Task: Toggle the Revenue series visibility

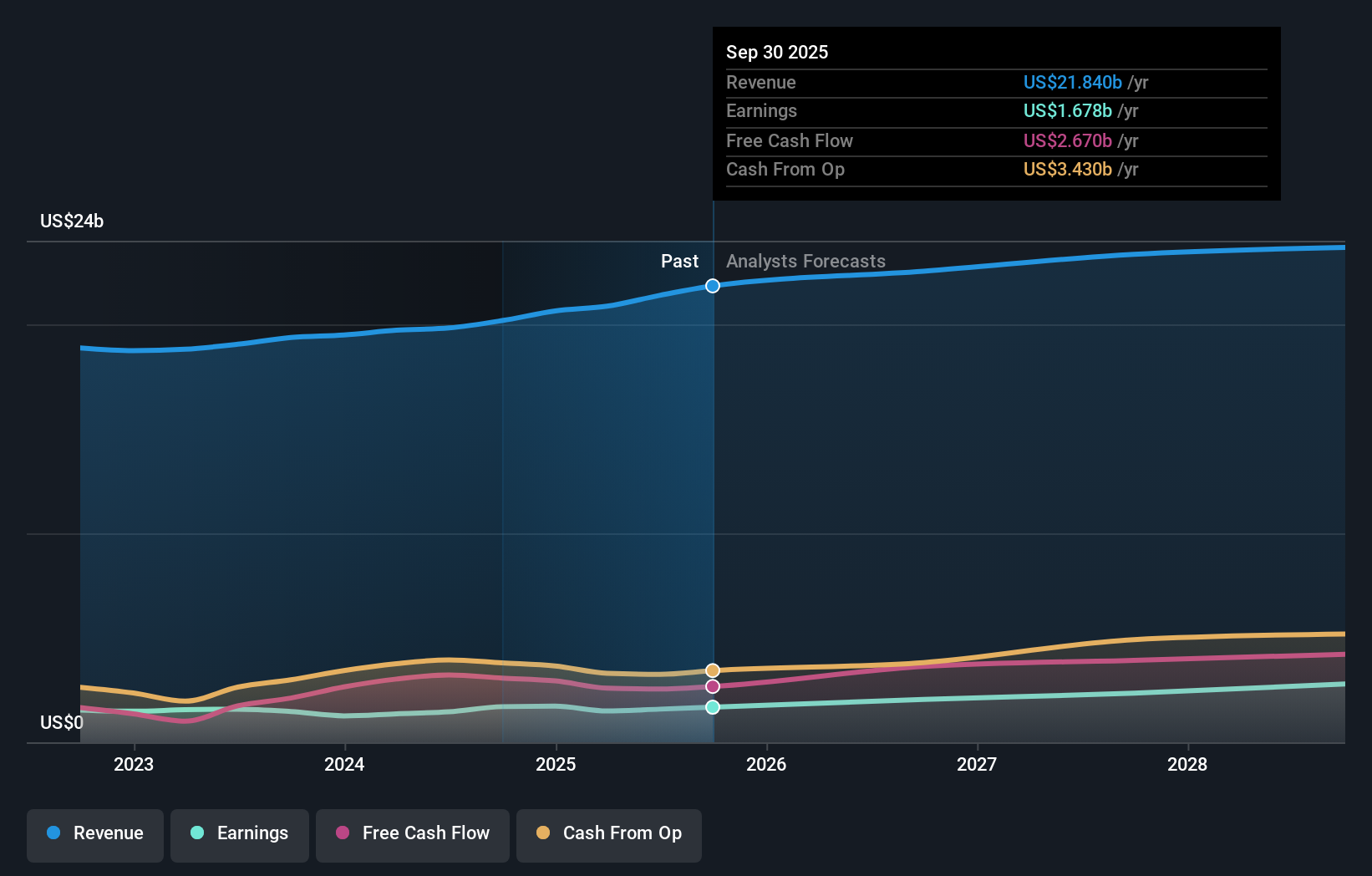Action: coord(94,833)
